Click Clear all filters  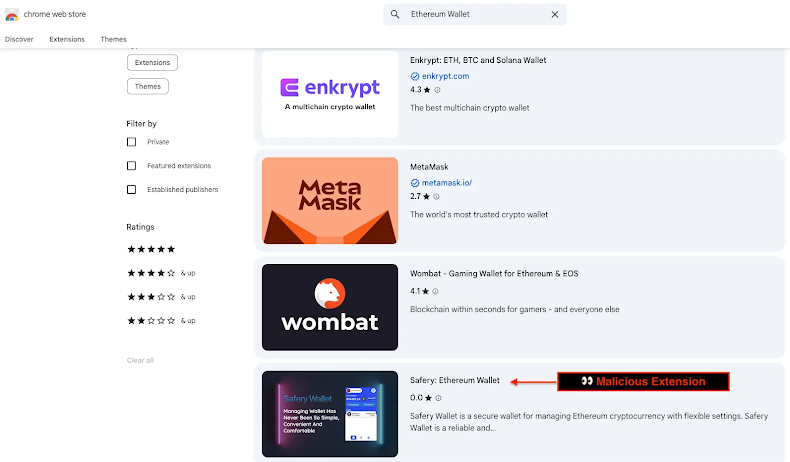point(140,360)
